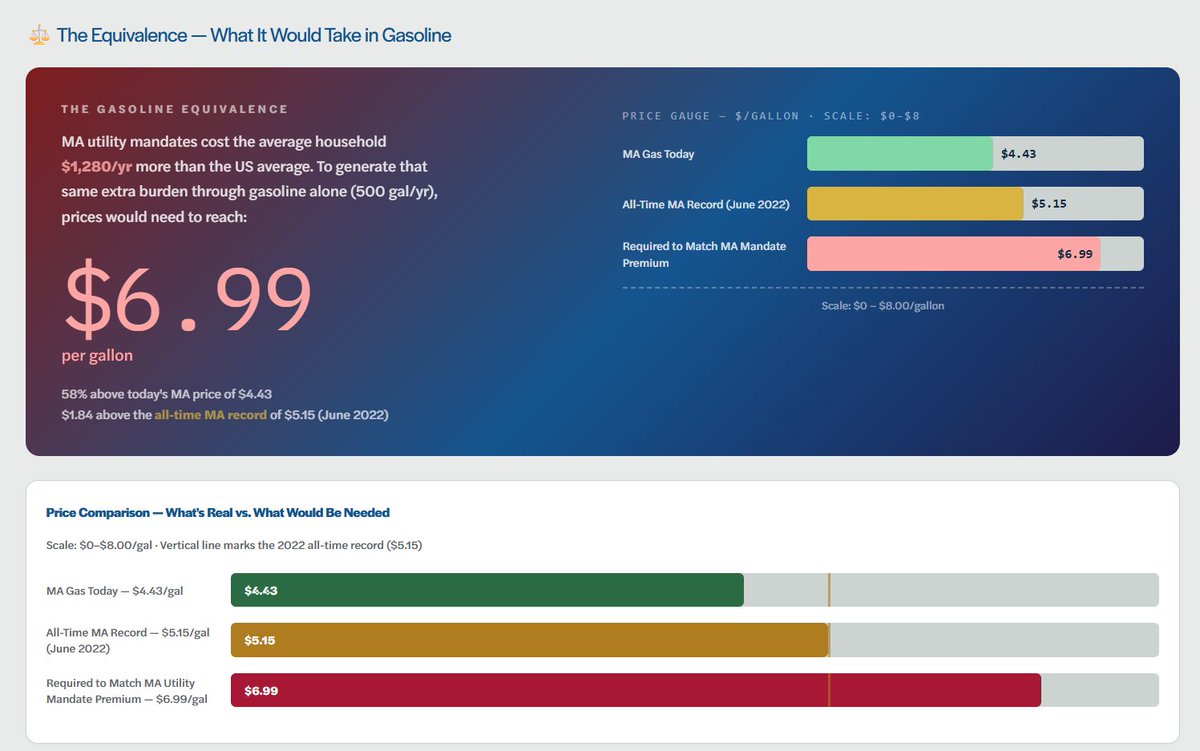
Task: Click the 'all-time MA record' highlighted text
Action: 210,414
